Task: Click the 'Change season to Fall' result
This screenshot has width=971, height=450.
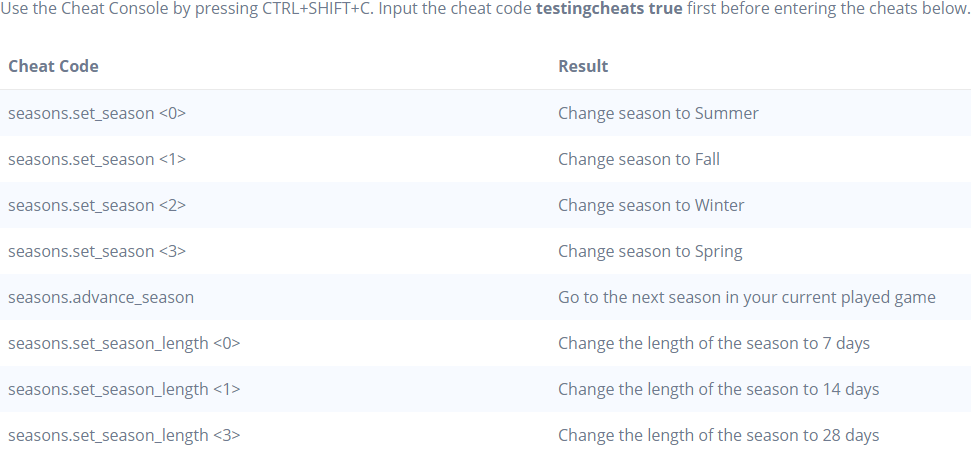Action: (639, 159)
